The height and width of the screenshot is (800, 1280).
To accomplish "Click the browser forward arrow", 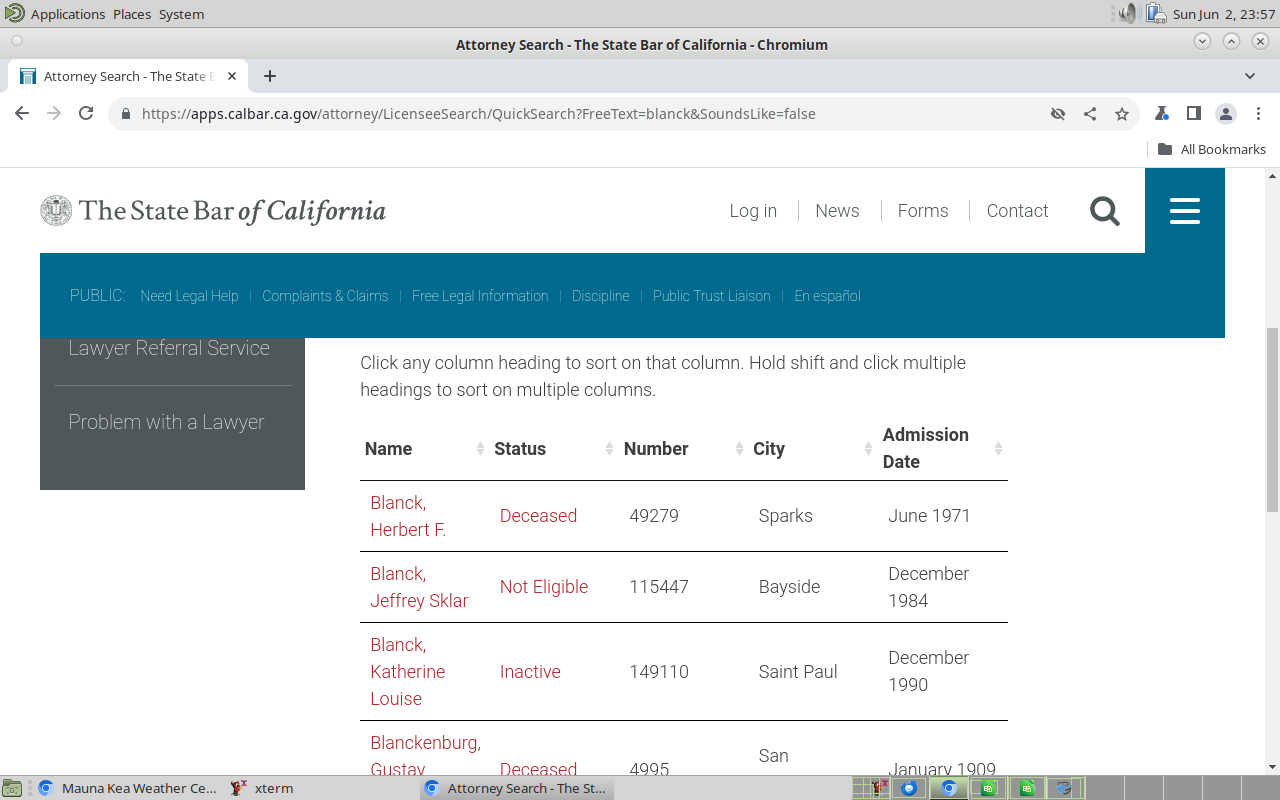I will pyautogui.click(x=54, y=114).
